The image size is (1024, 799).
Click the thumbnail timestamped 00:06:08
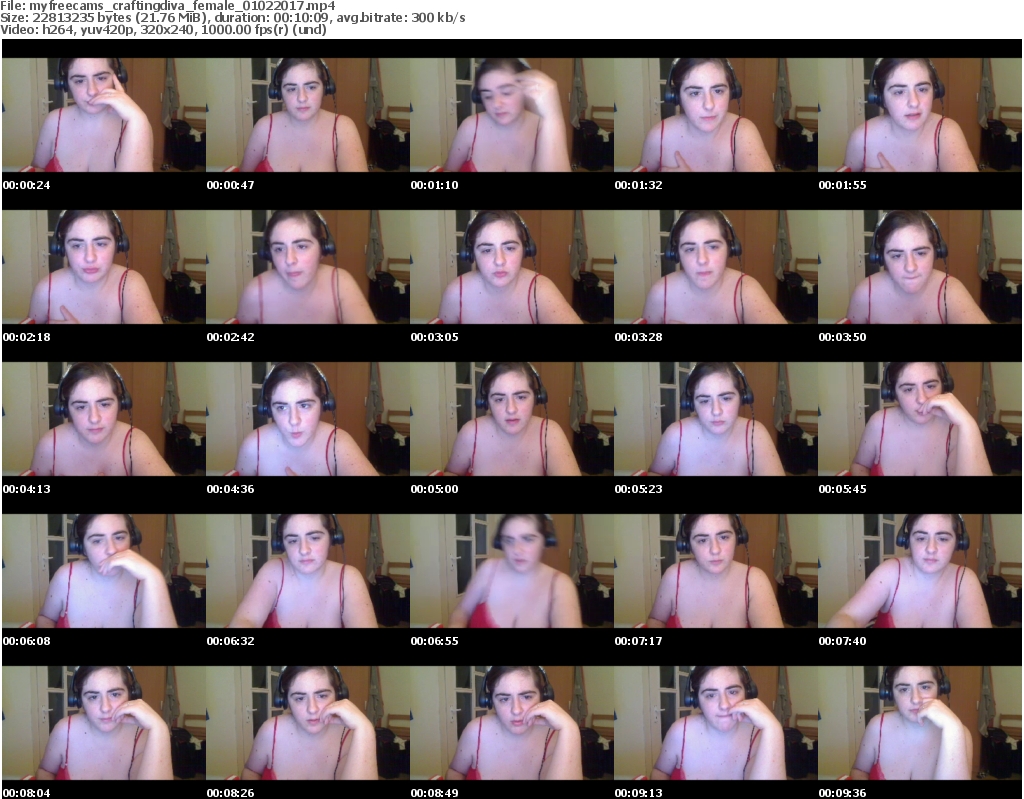(104, 571)
